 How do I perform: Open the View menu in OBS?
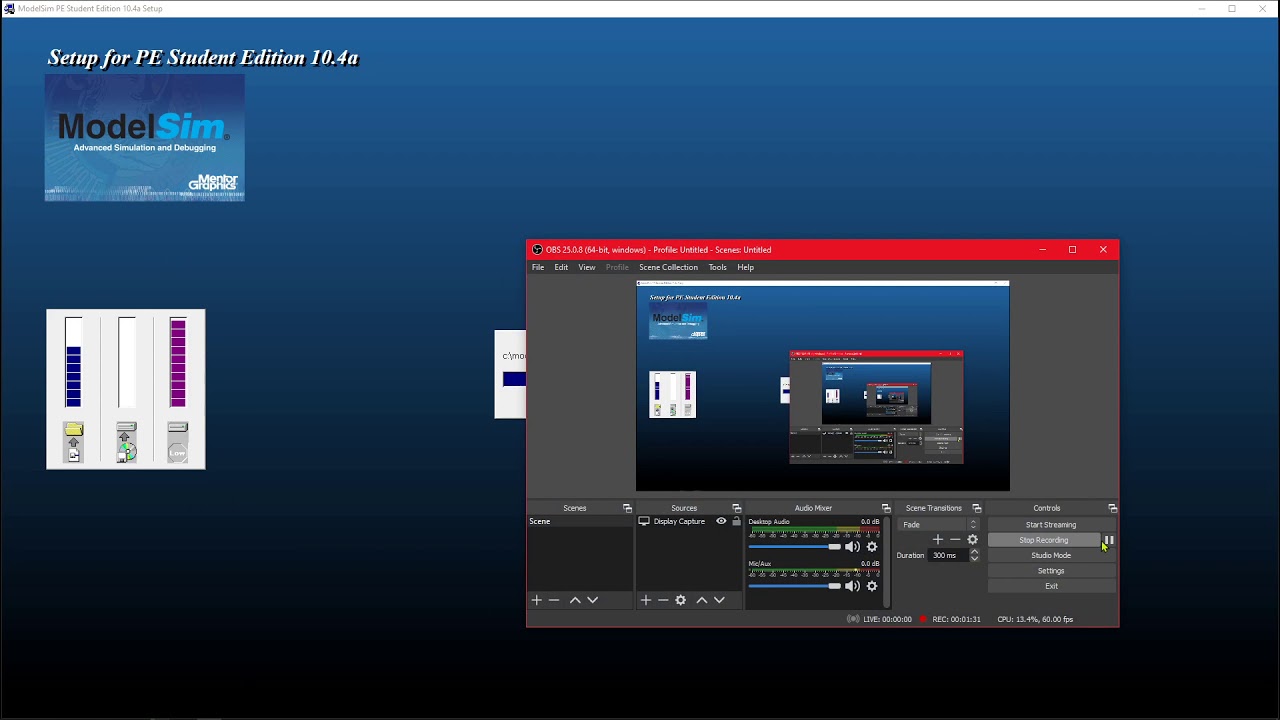[587, 267]
